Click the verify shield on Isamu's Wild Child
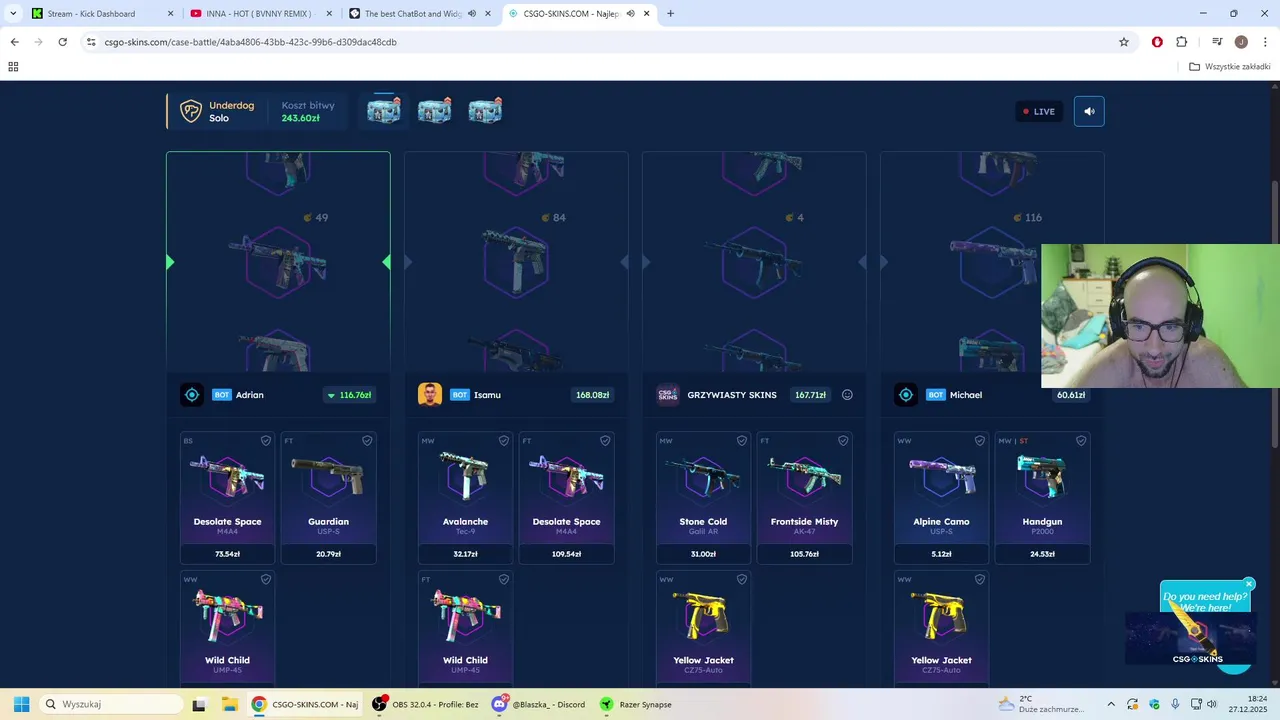 tap(504, 579)
